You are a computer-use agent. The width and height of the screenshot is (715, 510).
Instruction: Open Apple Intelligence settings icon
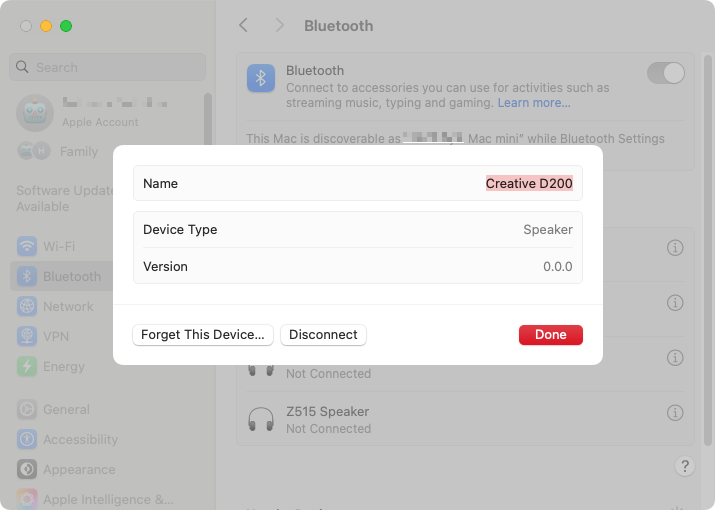(x=27, y=500)
